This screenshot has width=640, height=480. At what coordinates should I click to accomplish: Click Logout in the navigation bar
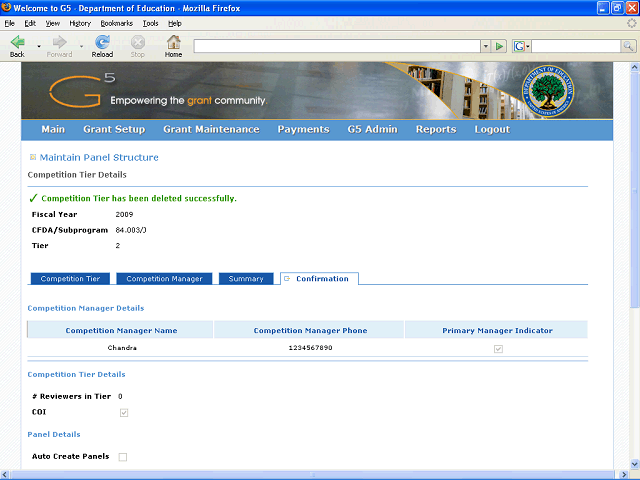492,129
